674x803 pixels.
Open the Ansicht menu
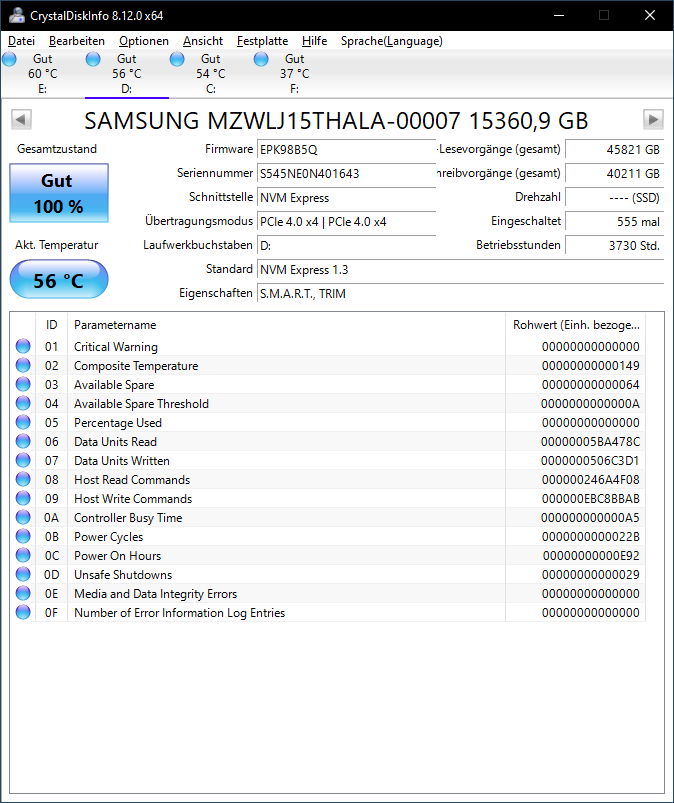coord(203,41)
